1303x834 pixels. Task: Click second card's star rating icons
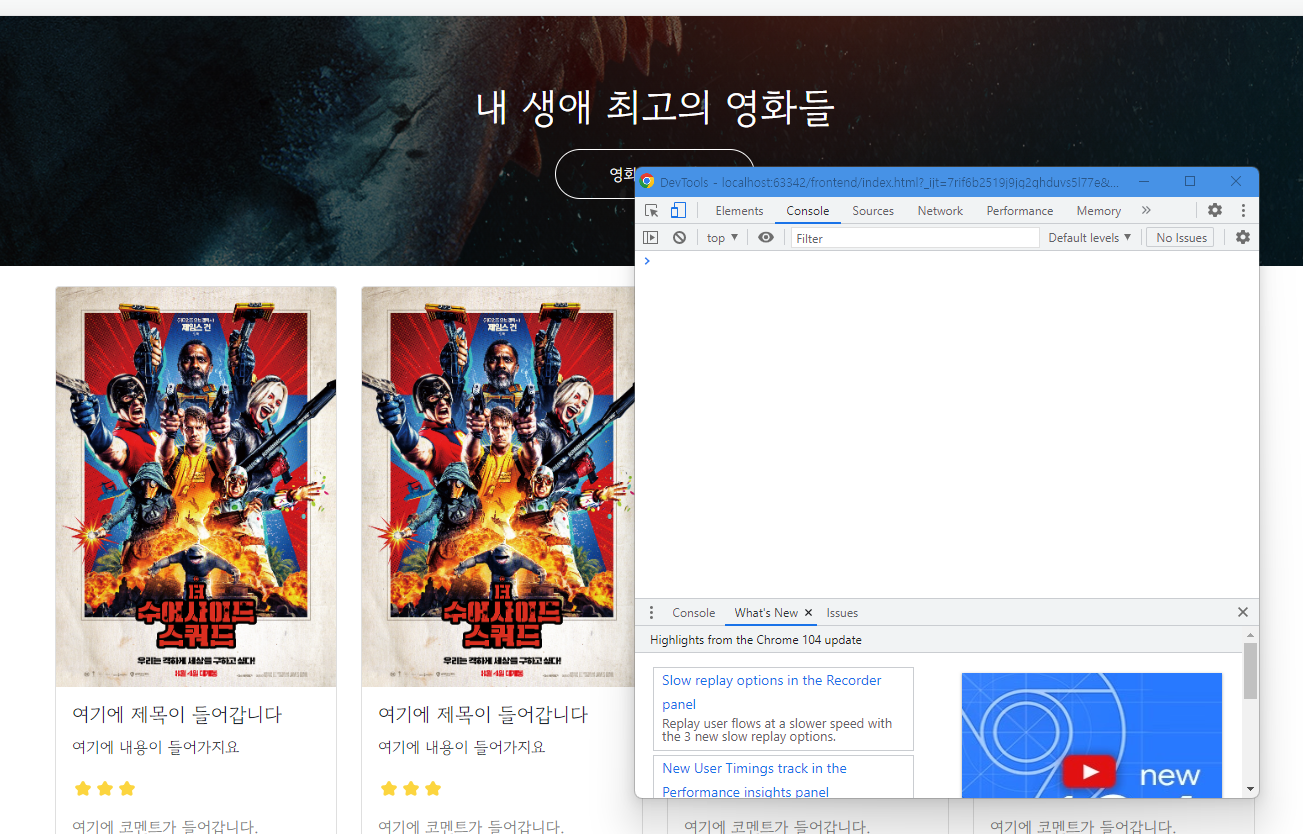coord(411,789)
